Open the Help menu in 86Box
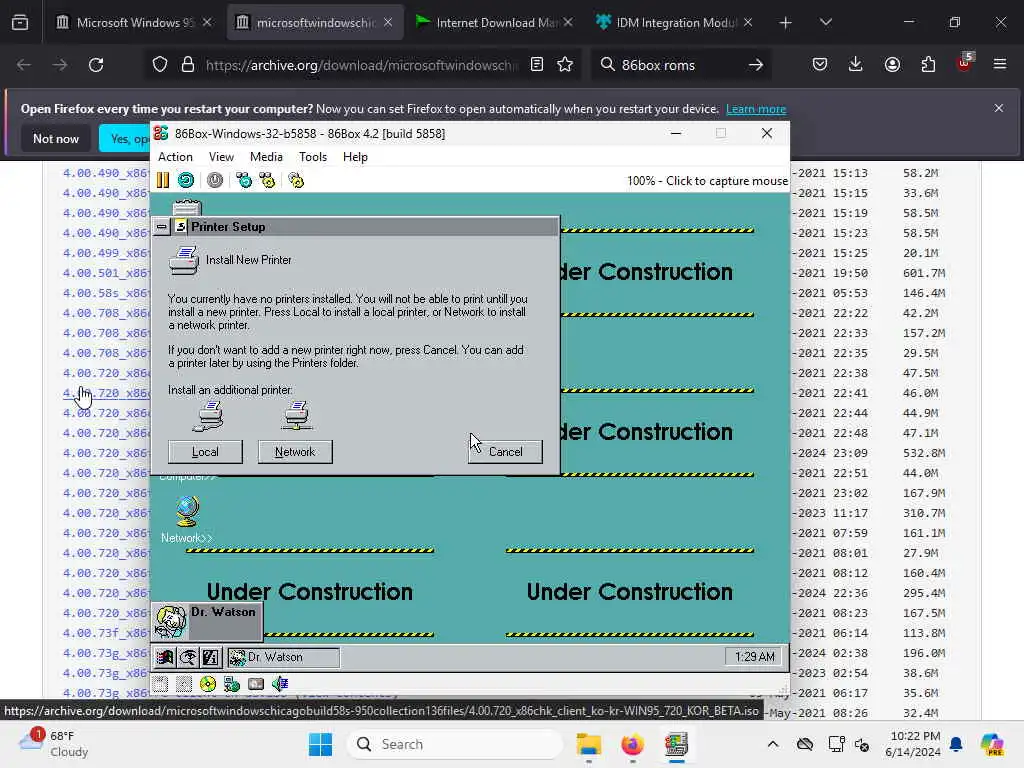The width and height of the screenshot is (1024, 768). [355, 157]
